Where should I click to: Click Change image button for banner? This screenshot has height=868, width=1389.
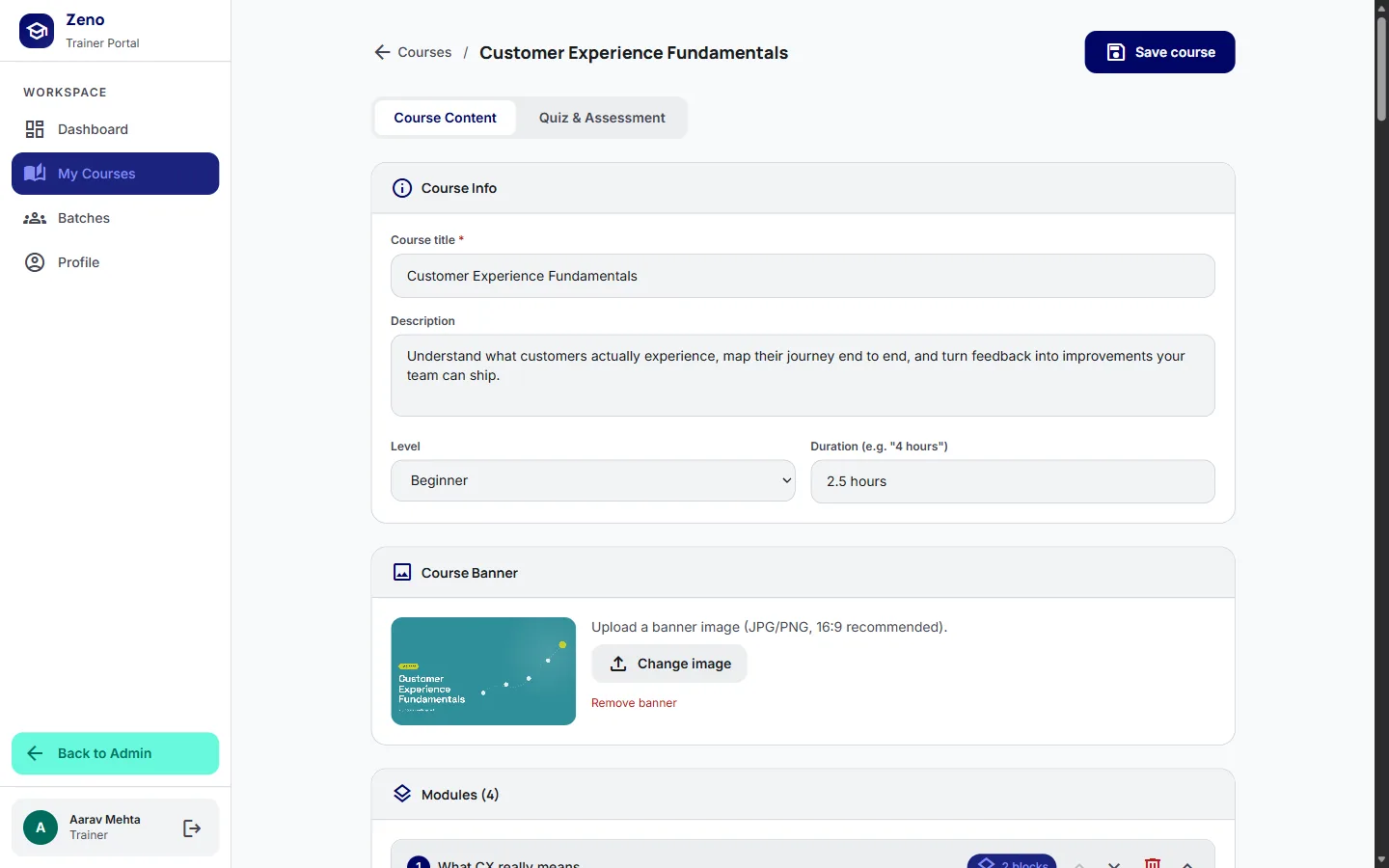coord(669,664)
